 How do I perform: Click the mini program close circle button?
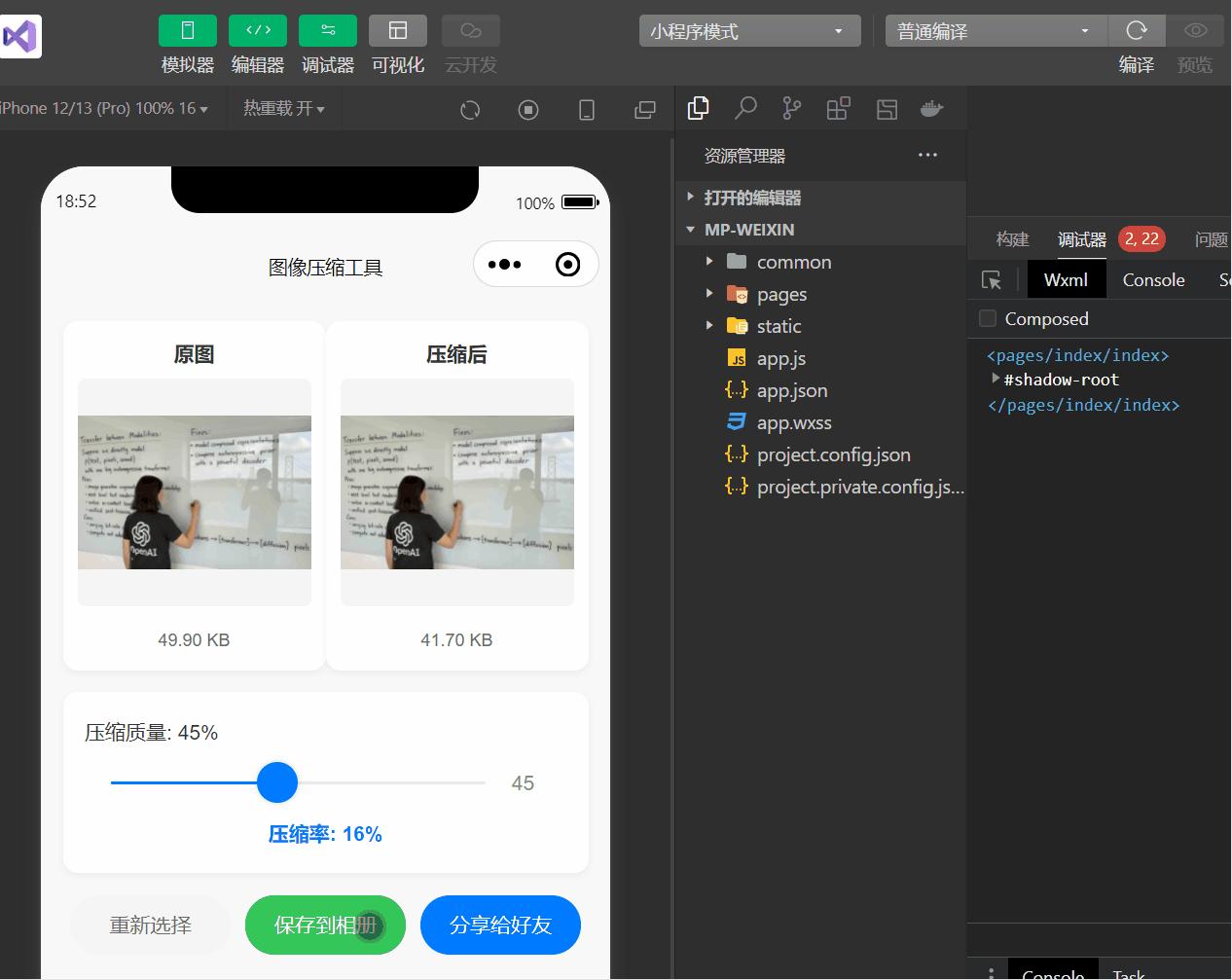tap(567, 265)
